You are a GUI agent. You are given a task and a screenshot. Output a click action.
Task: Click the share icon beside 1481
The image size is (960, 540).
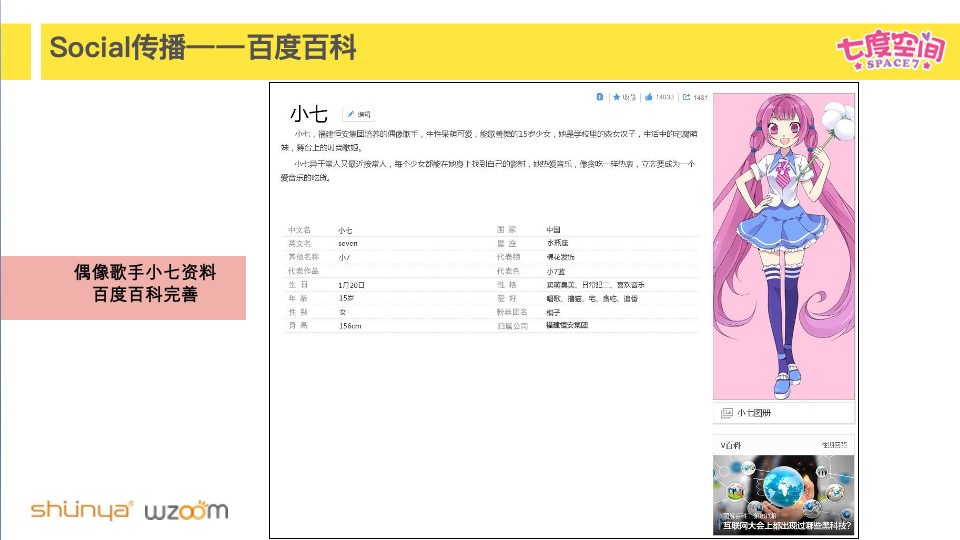coord(686,97)
